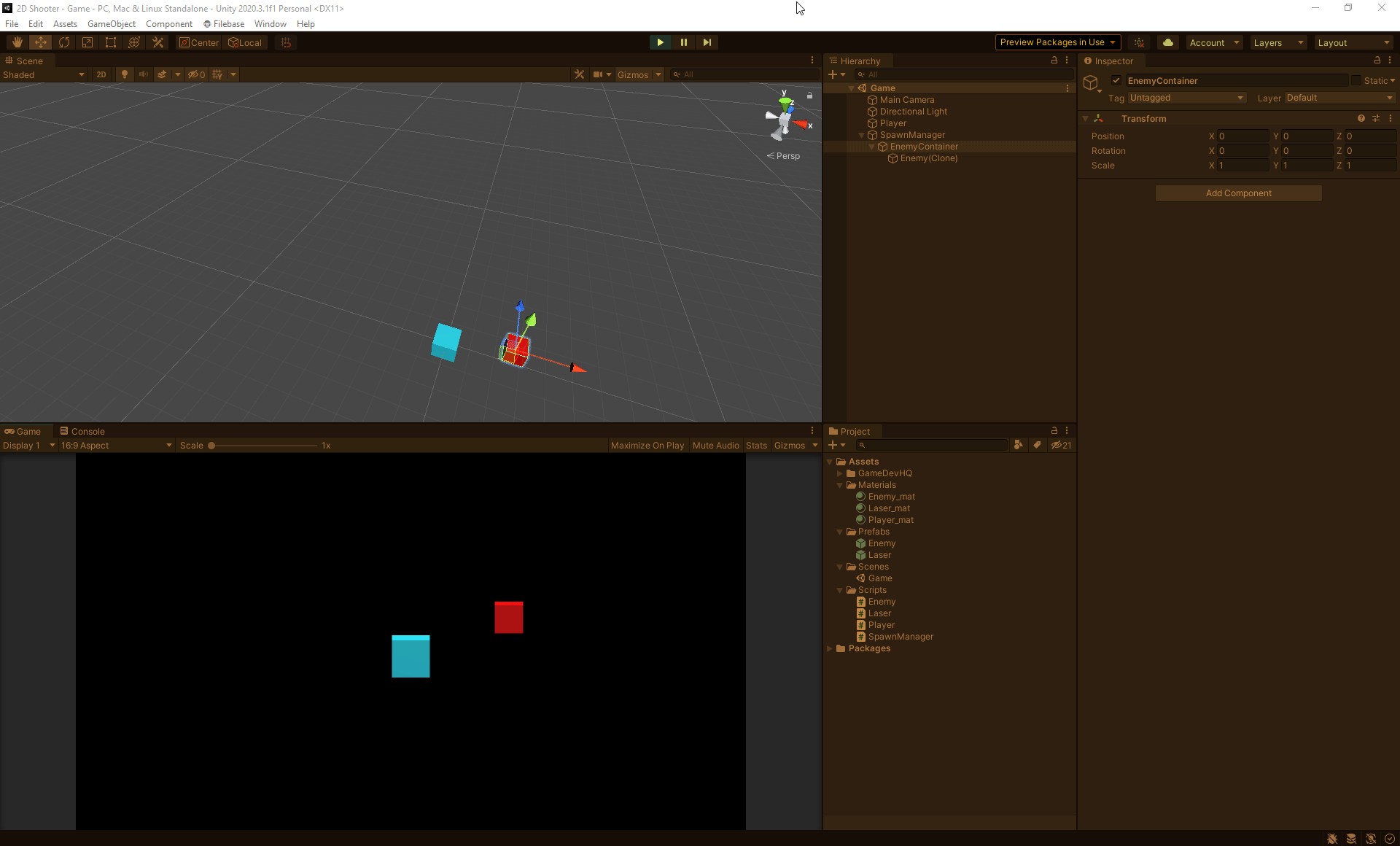Open the Tag Untagged dropdown

tap(1186, 98)
